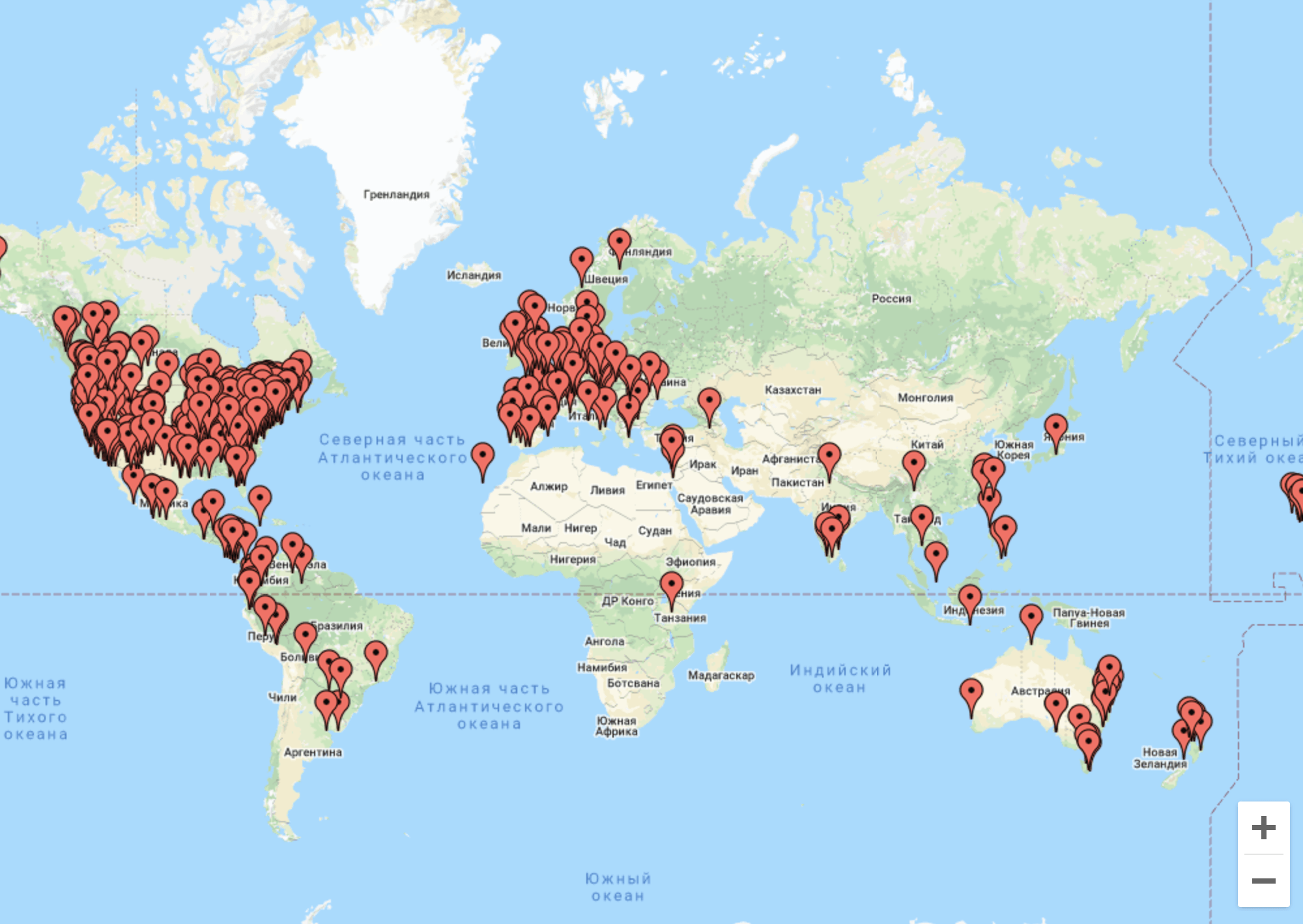
Task: Select the map pin on Japan
Action: (x=1056, y=433)
